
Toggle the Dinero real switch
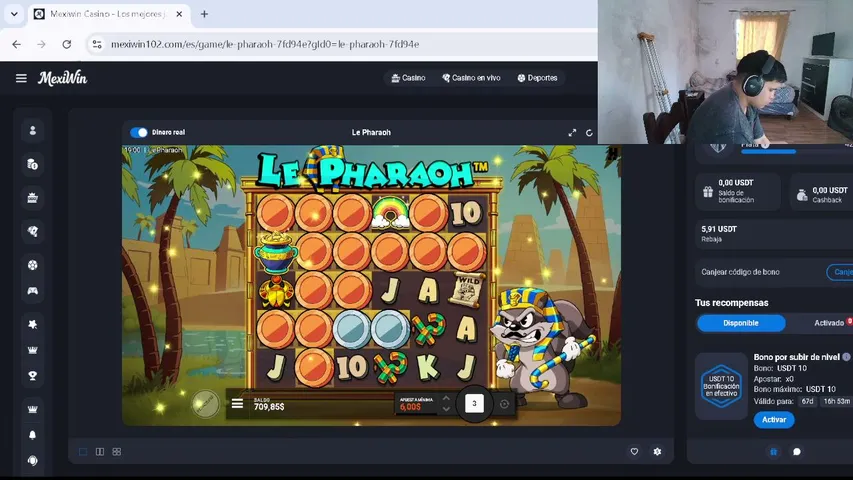pyautogui.click(x=139, y=132)
